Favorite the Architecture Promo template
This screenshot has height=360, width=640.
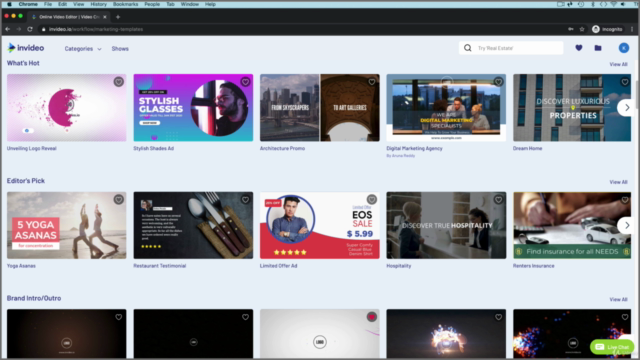pos(372,82)
